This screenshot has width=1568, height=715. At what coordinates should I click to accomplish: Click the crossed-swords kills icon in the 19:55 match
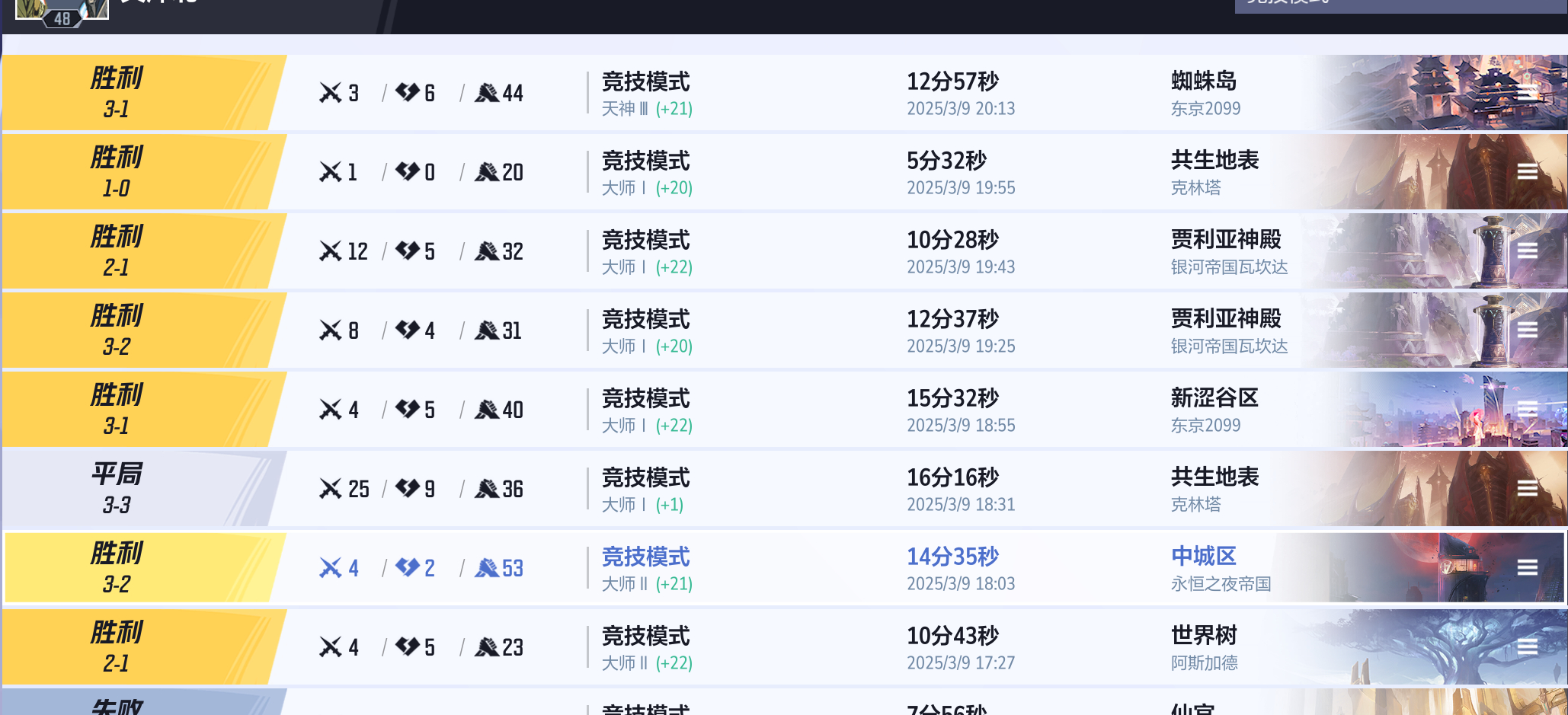pyautogui.click(x=330, y=172)
